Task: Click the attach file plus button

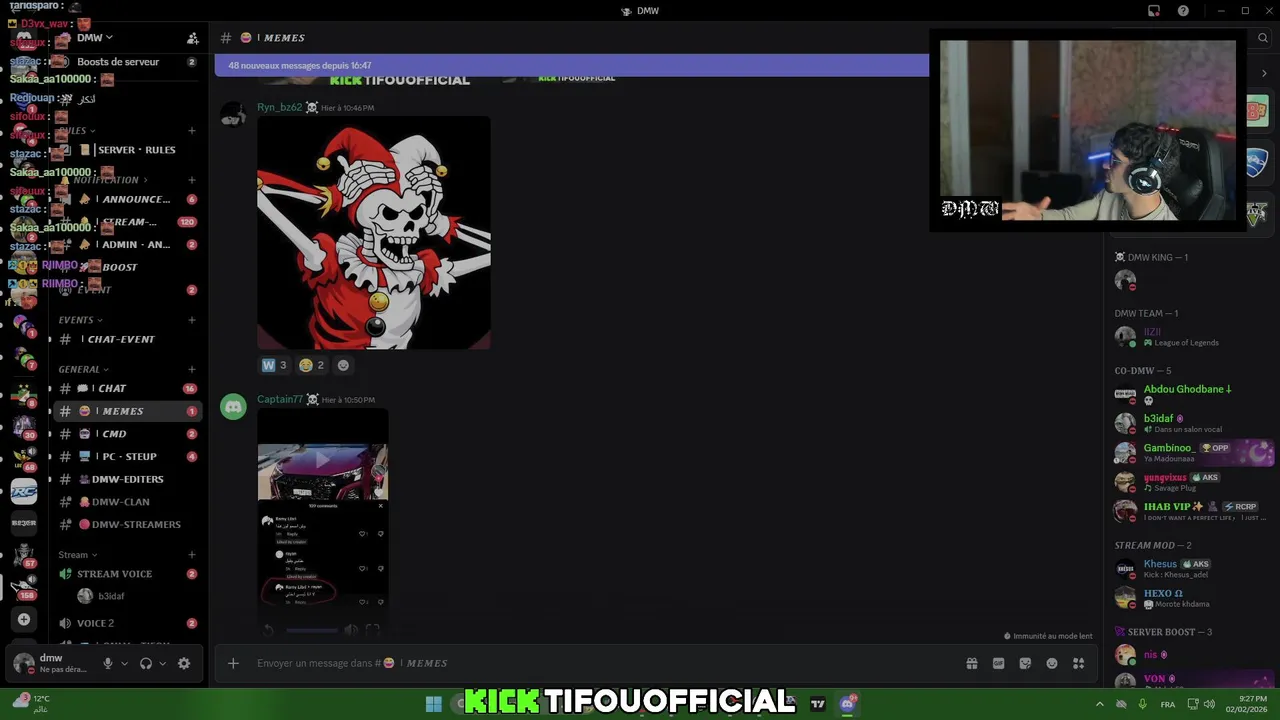Action: click(233, 663)
